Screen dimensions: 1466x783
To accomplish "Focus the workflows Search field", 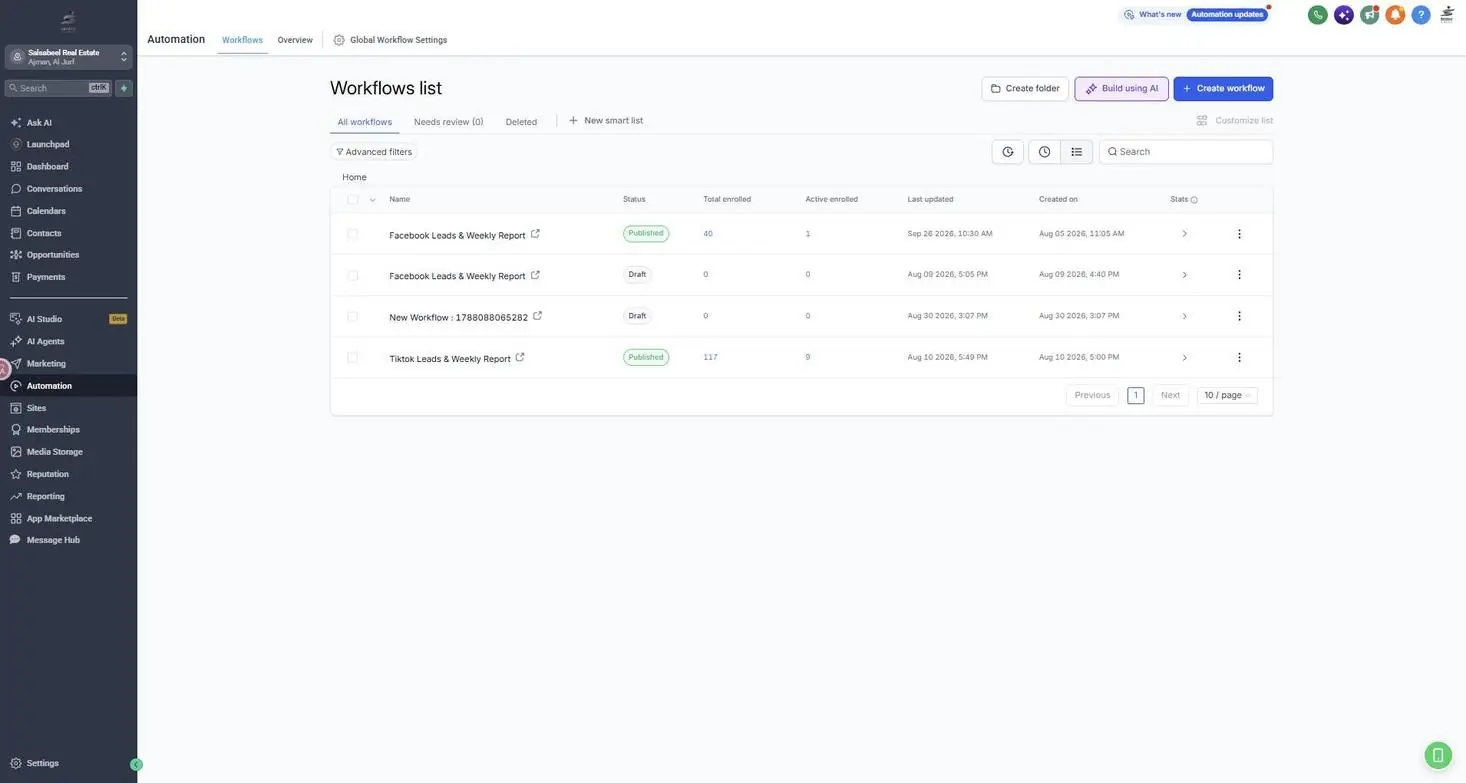I will pyautogui.click(x=1186, y=152).
